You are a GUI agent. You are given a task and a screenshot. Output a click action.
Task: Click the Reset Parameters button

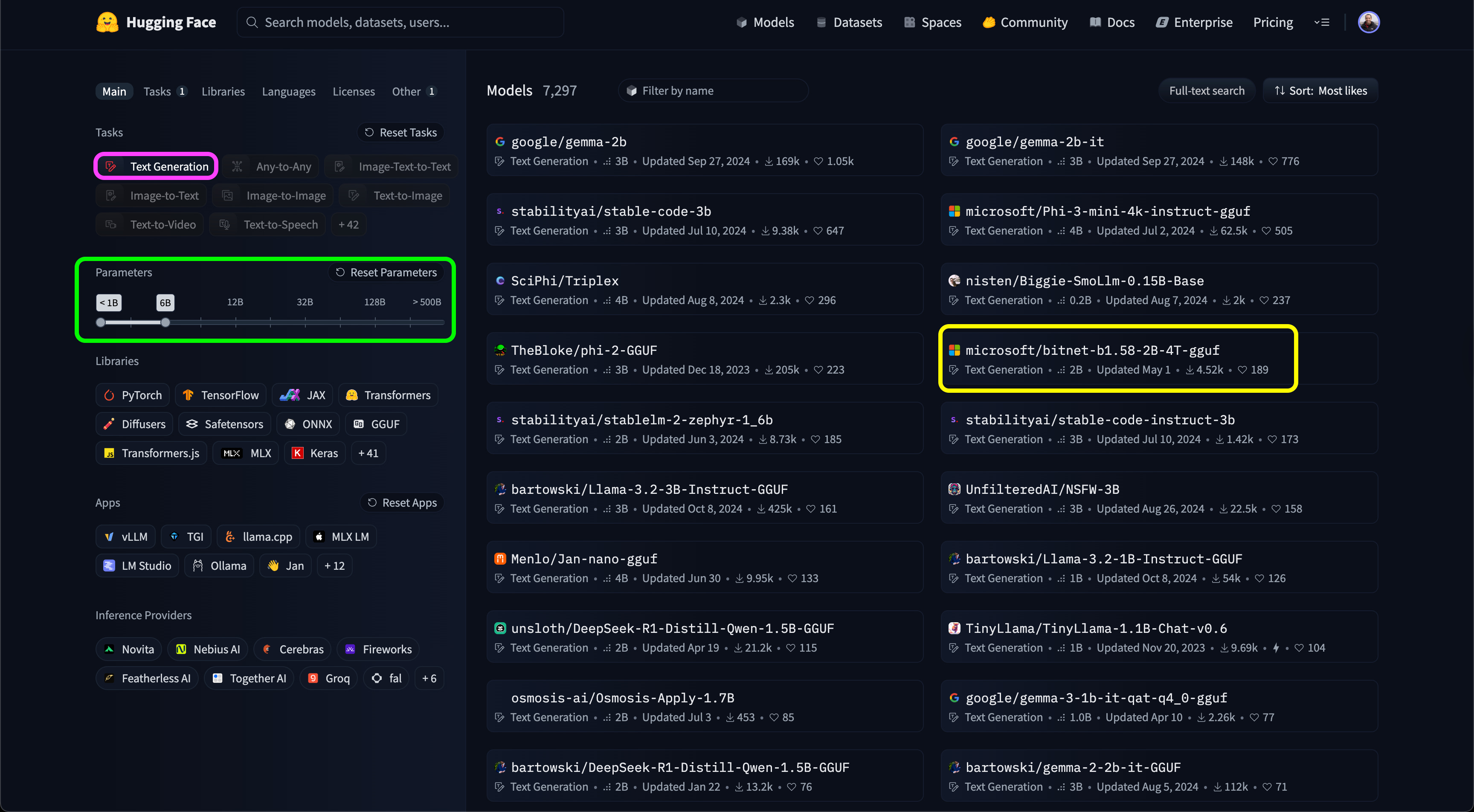386,273
